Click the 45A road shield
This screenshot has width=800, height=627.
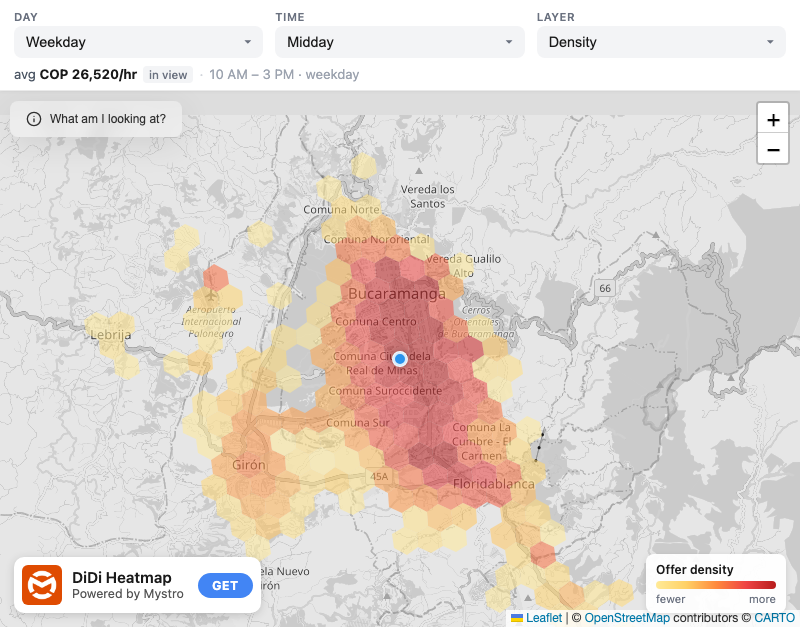[379, 476]
